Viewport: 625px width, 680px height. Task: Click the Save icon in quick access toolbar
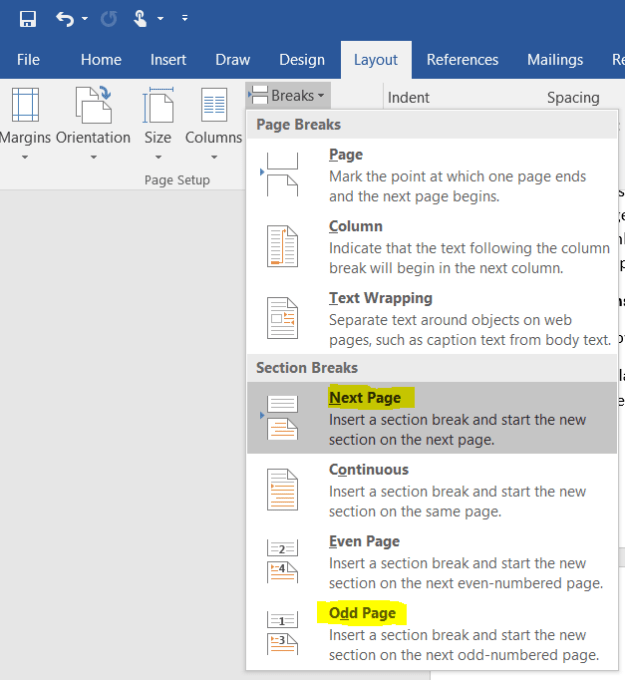(28, 19)
